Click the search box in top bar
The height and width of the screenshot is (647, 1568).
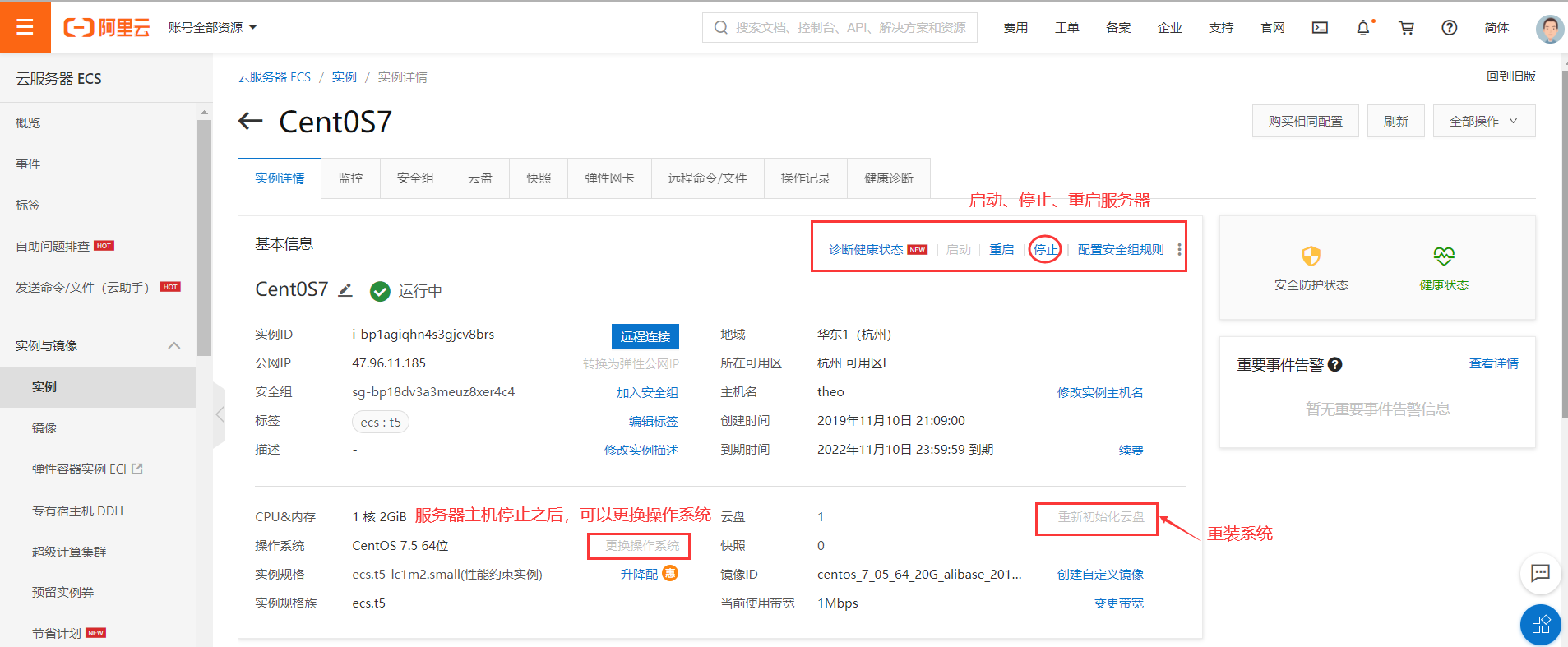(x=840, y=28)
